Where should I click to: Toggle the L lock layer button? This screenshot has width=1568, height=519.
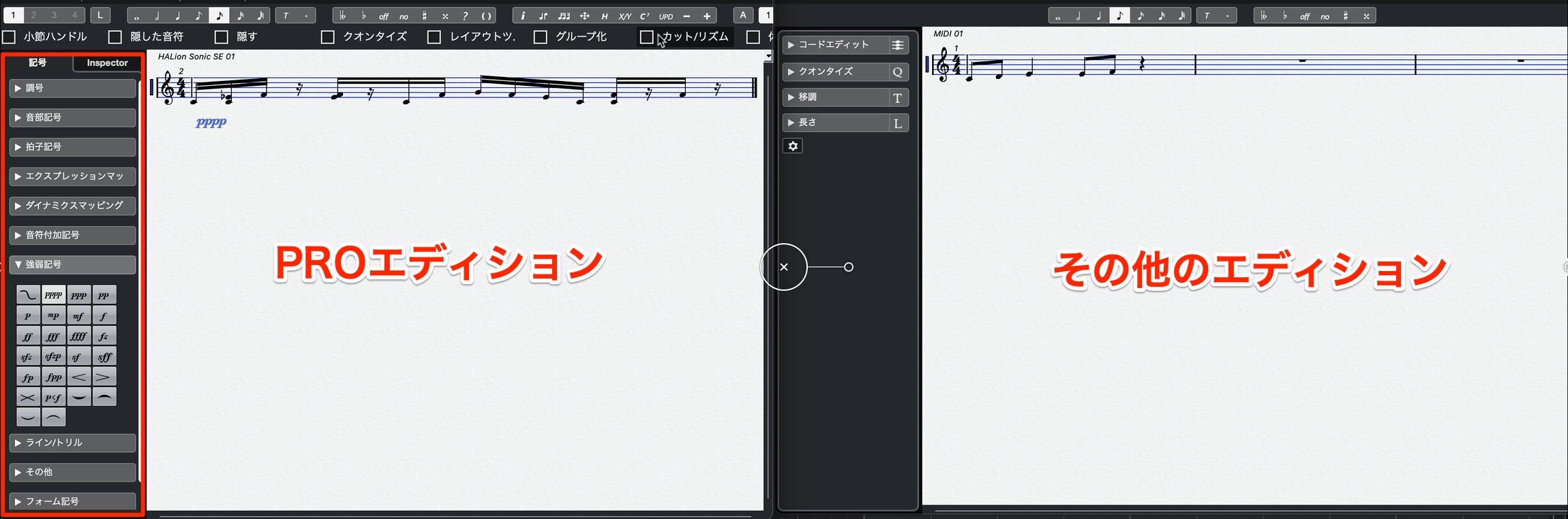coord(100,15)
